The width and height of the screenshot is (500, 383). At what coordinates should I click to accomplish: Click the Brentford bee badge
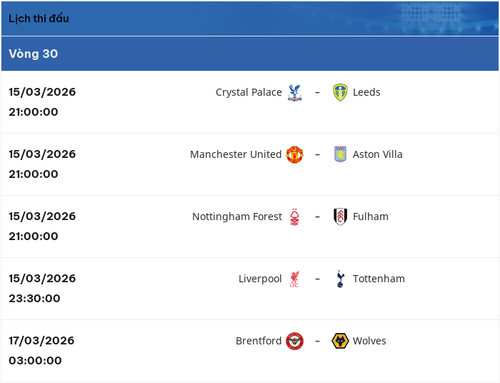pyautogui.click(x=295, y=341)
